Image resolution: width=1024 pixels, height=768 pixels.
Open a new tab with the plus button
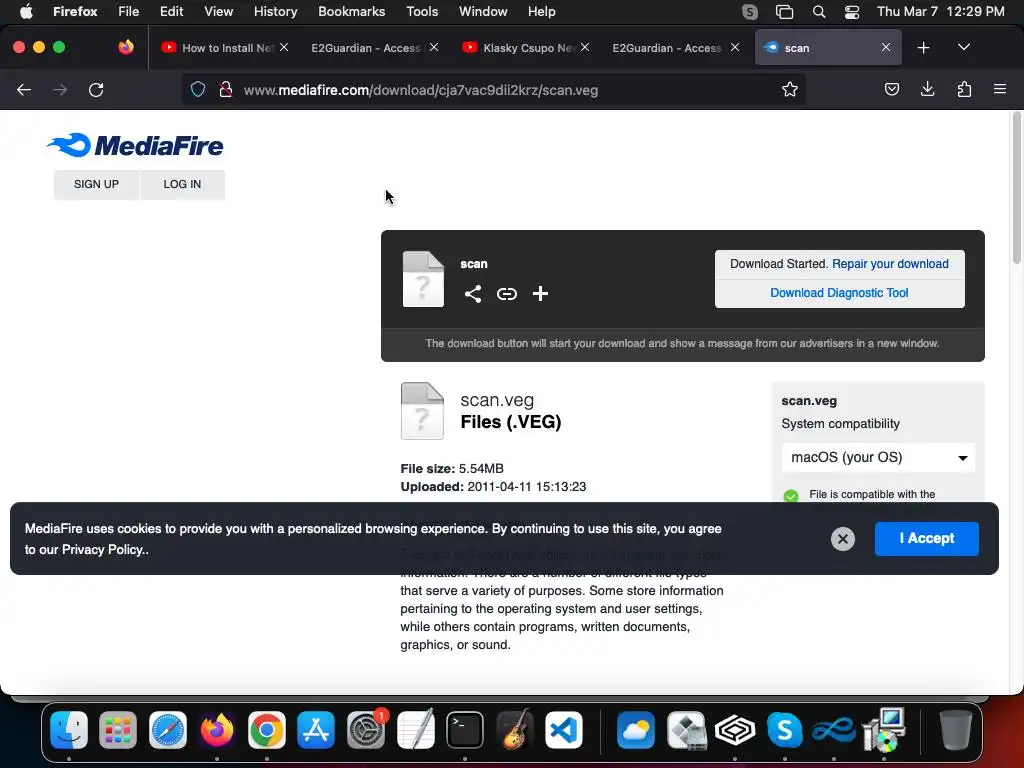923,48
